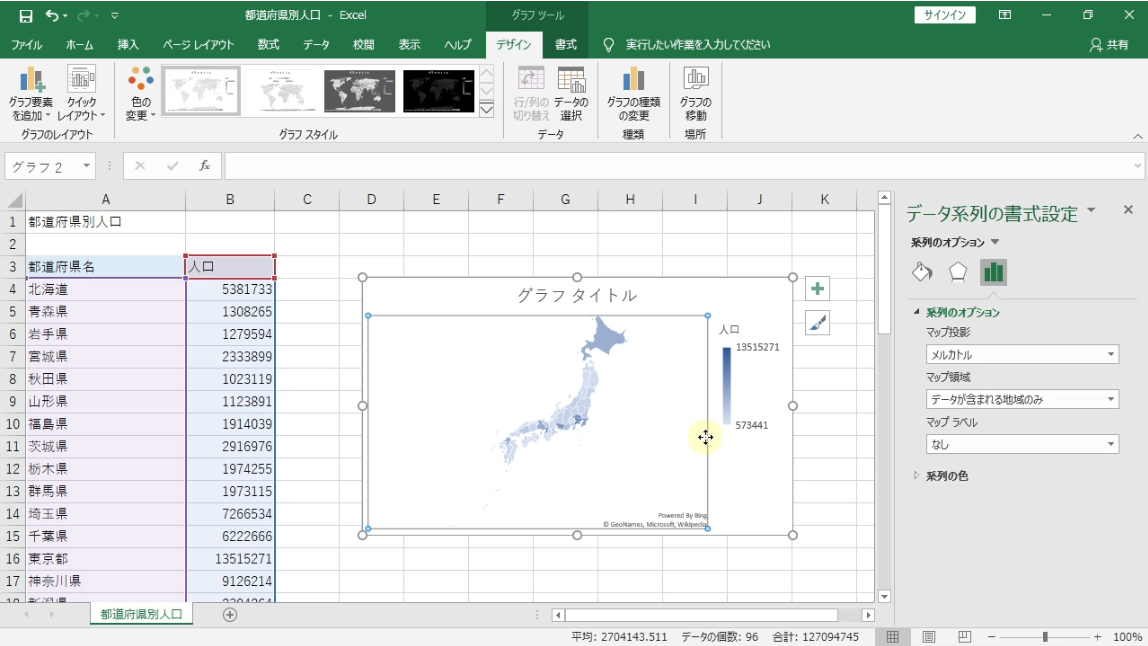The height and width of the screenshot is (646, 1148).
Task: Switch to Page Break Preview view
Action: [964, 637]
